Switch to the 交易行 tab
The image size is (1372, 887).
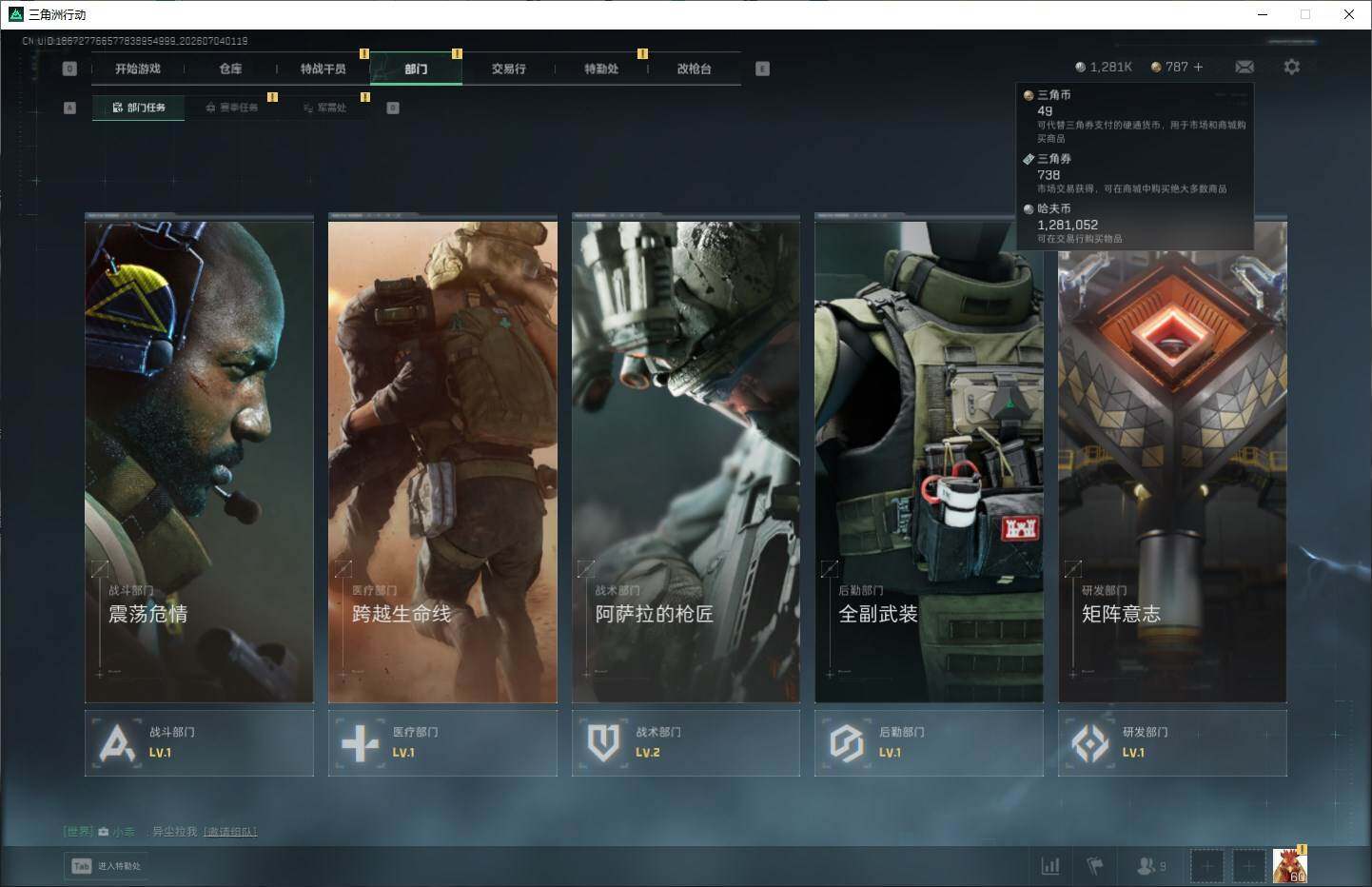click(509, 69)
